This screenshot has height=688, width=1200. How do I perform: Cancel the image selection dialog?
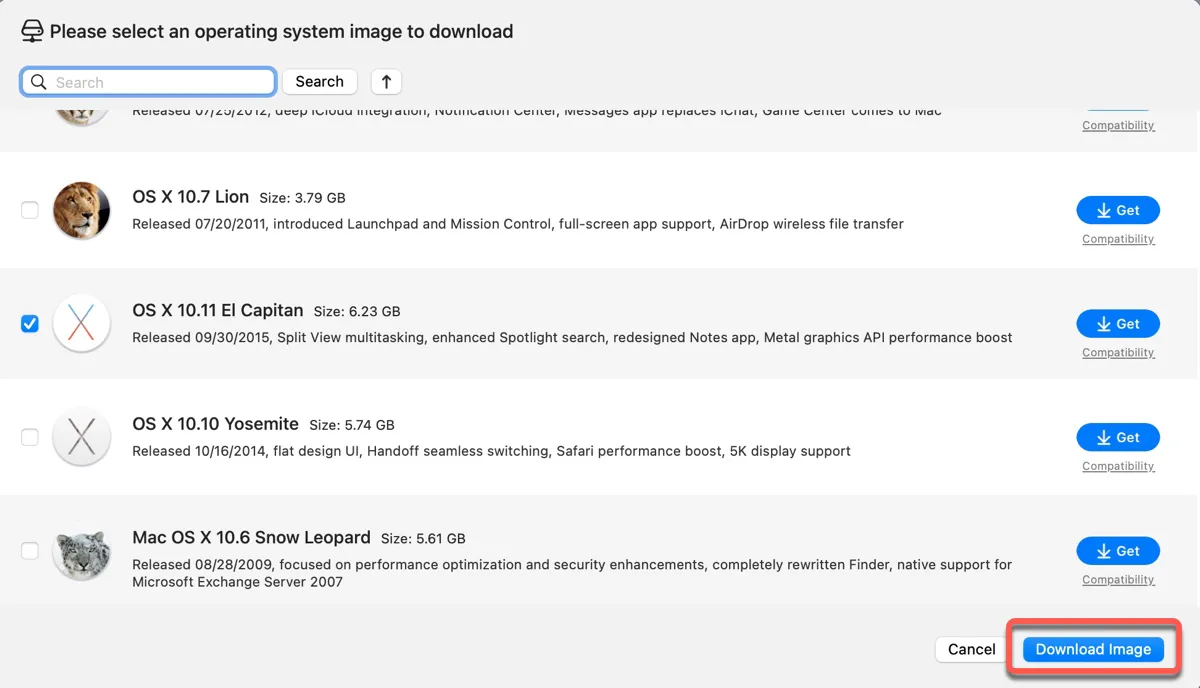[x=971, y=649]
